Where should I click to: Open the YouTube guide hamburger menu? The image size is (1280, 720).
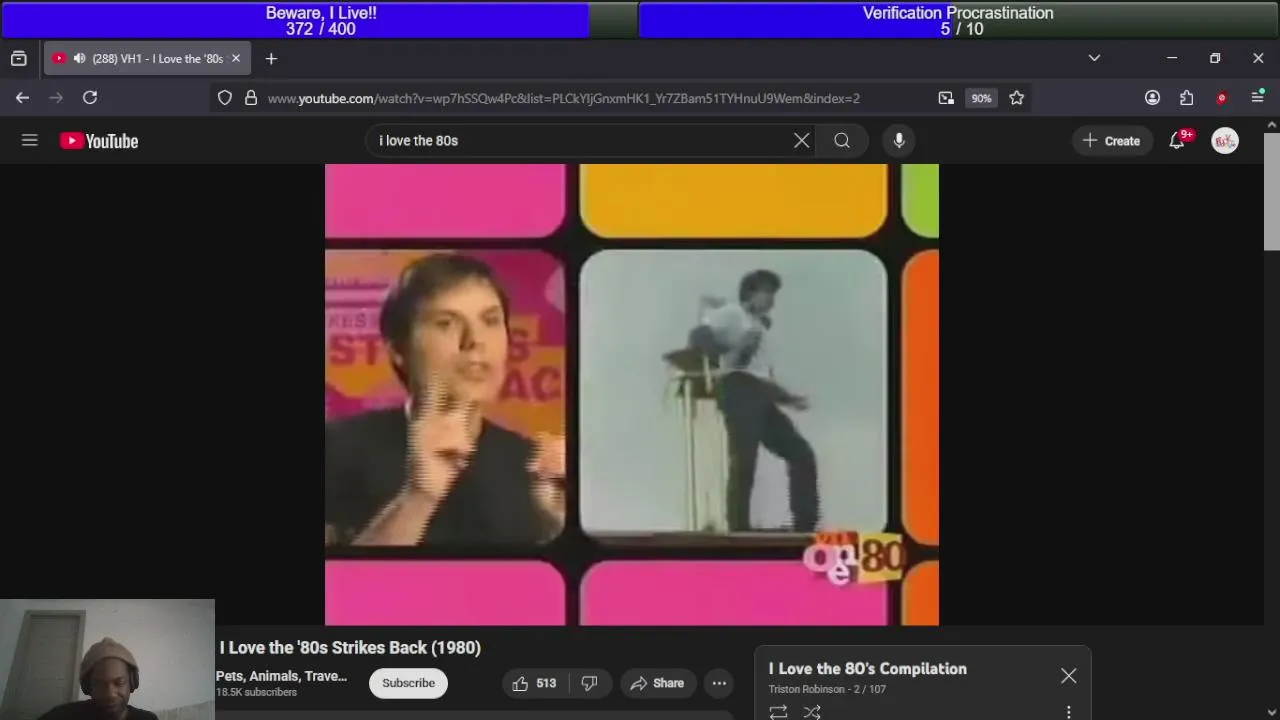(29, 141)
